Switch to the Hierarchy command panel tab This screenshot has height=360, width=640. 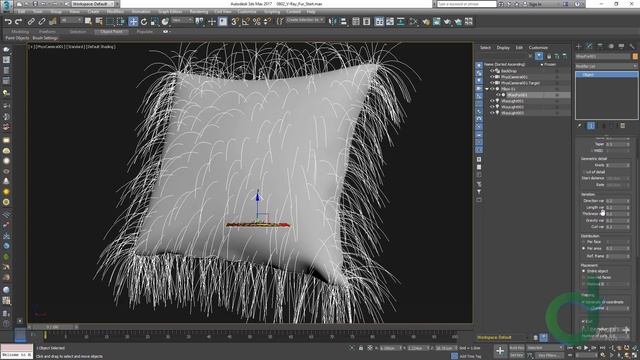pos(600,47)
